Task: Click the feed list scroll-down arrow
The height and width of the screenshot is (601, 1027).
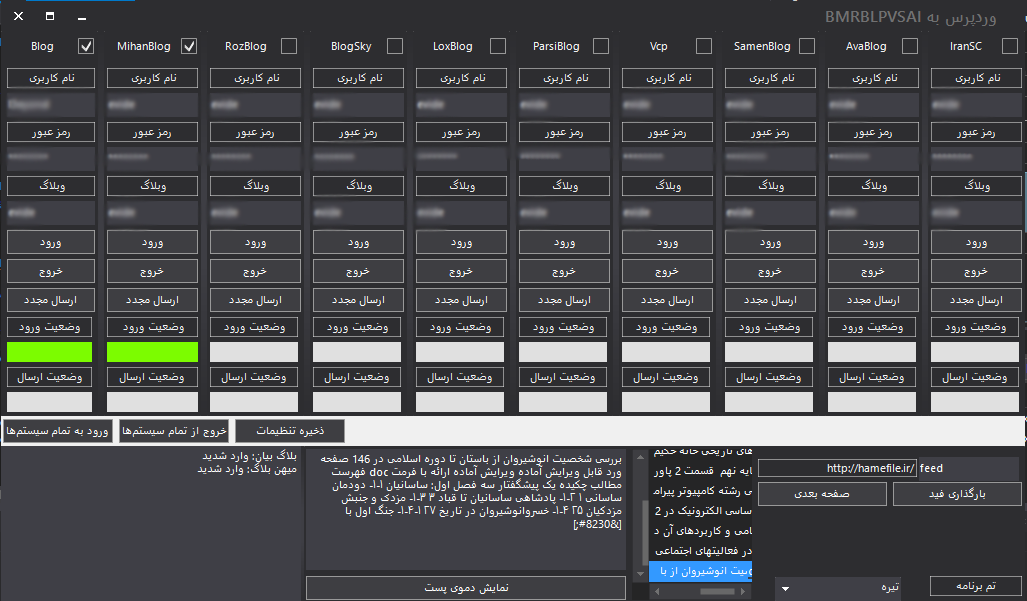Action: click(640, 574)
